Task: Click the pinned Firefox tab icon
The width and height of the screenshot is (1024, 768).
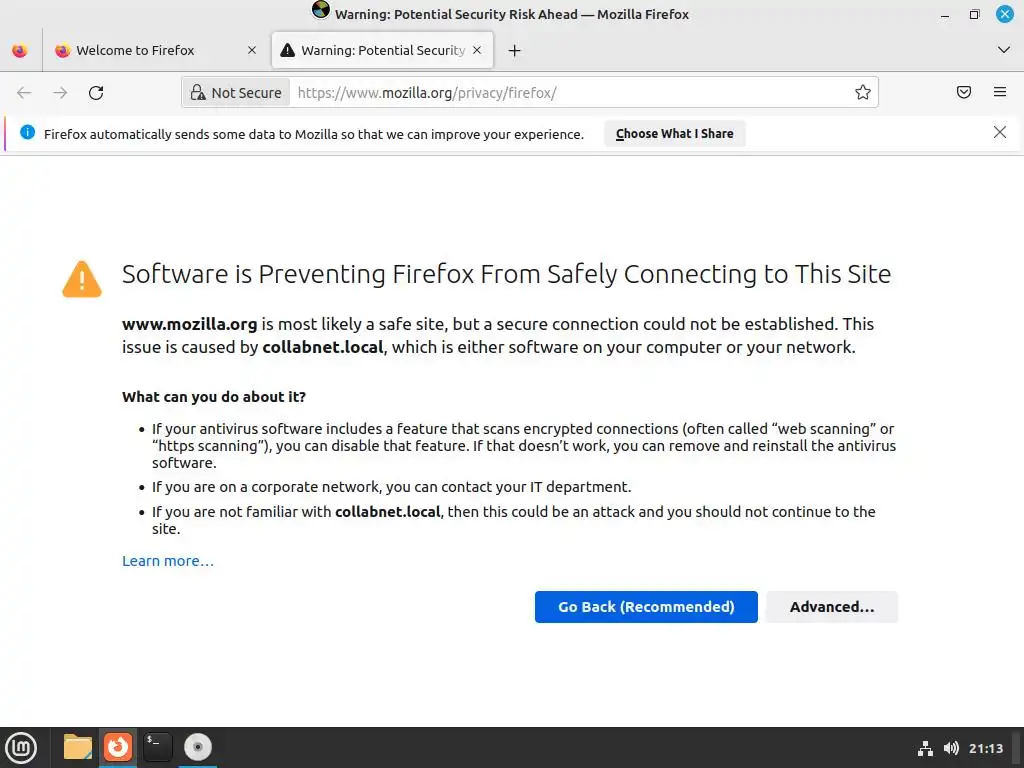Action: point(20,51)
